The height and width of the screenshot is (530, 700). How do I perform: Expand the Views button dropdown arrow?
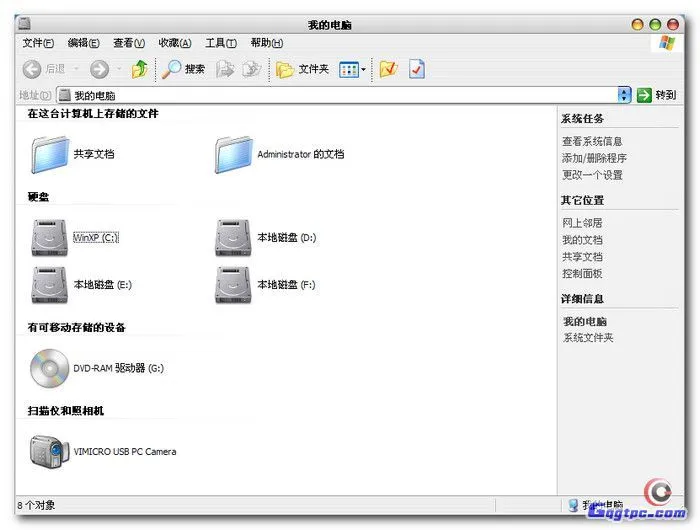363,70
